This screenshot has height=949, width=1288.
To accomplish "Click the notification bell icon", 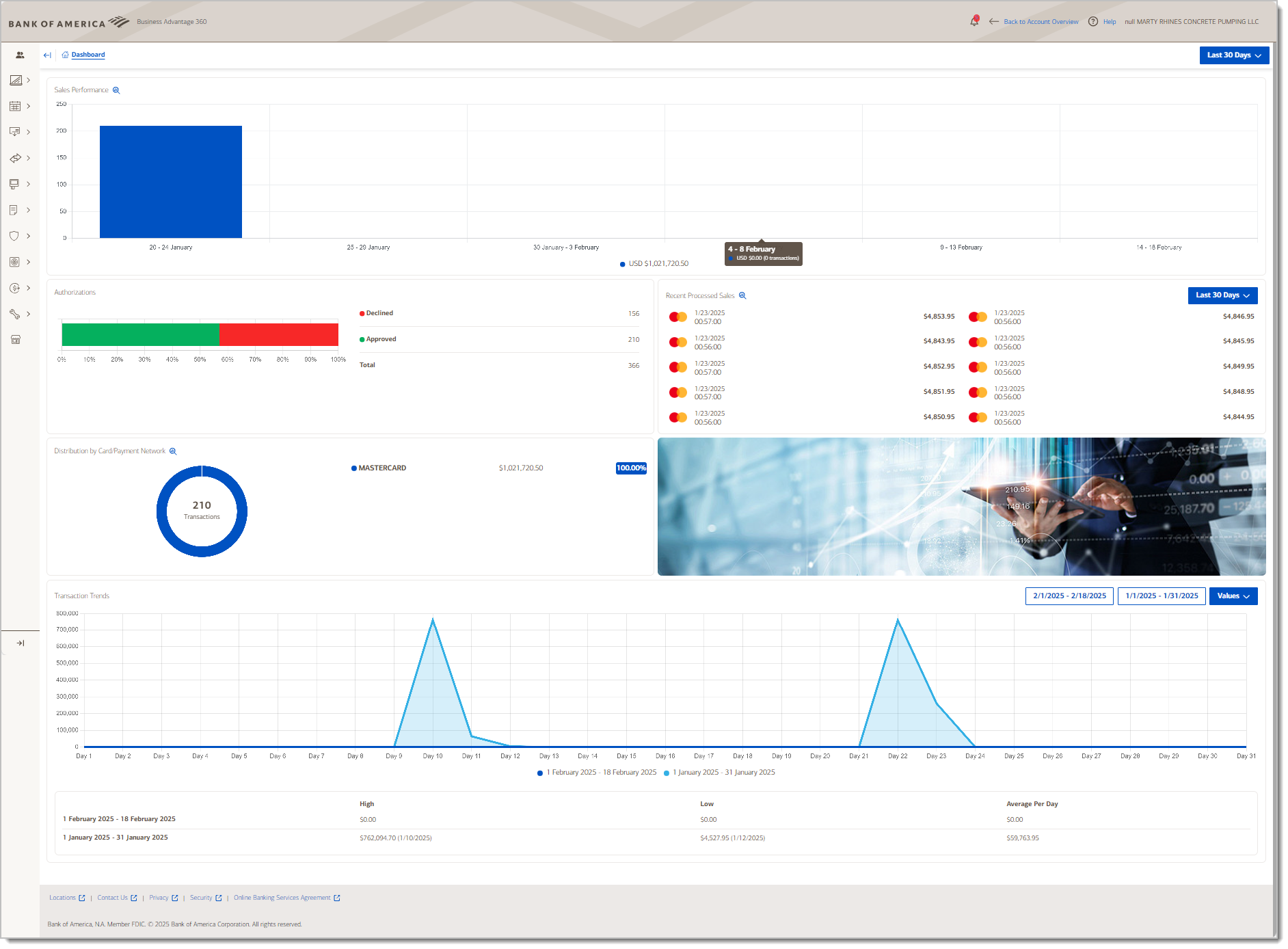I will click(974, 21).
